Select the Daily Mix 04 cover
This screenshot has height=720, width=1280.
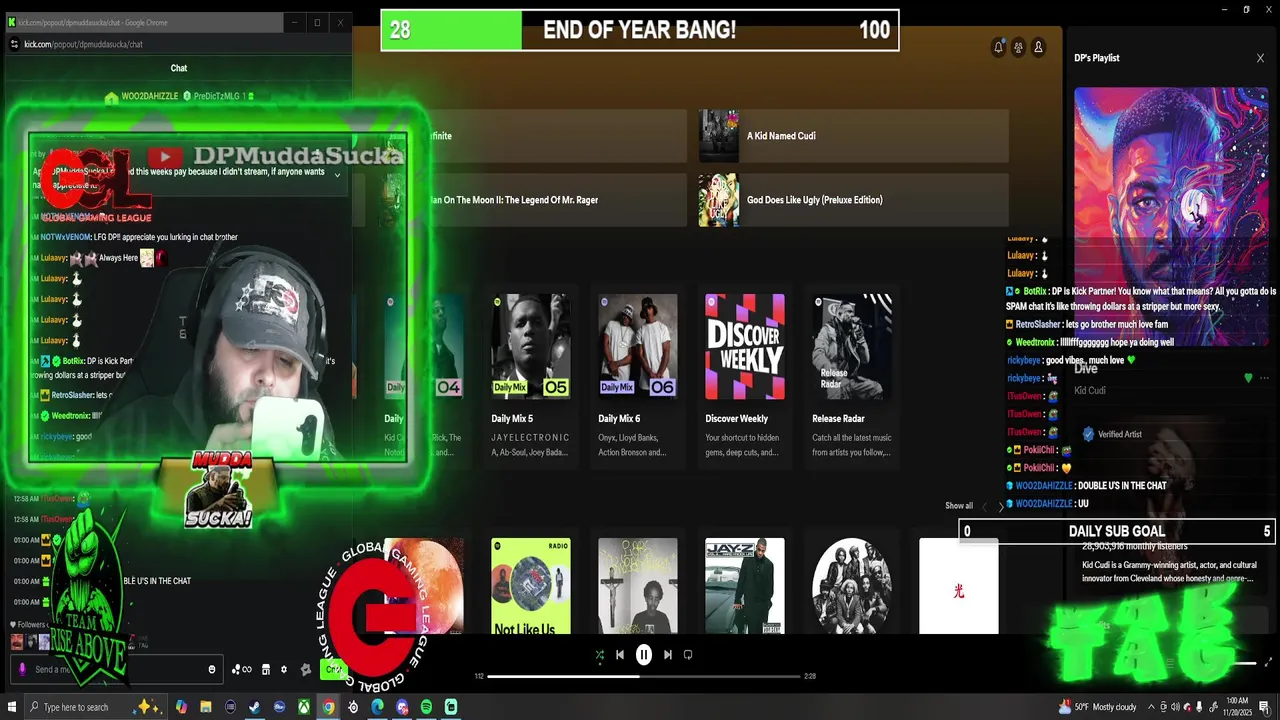coord(424,346)
